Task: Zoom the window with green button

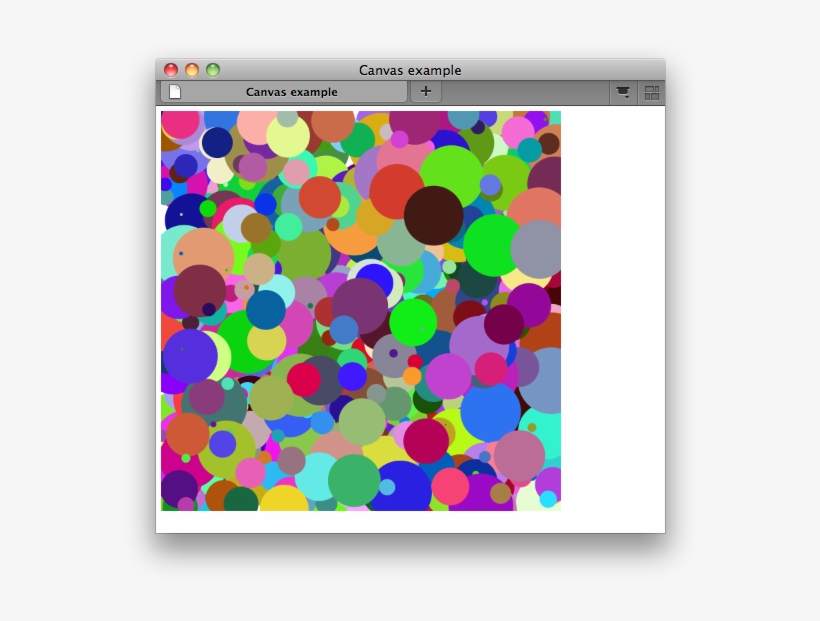Action: coord(213,70)
